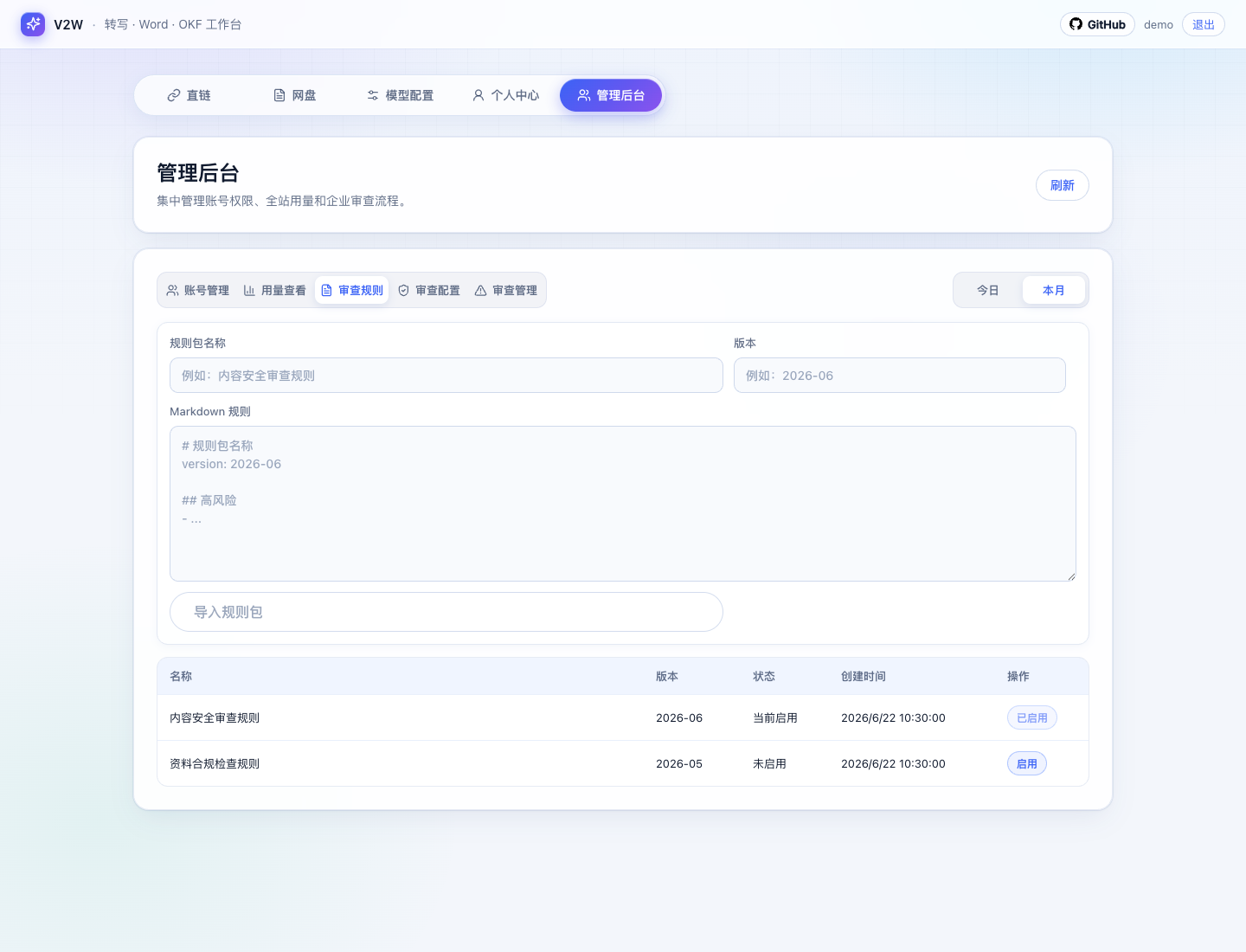Switch to the 模型配置 tab
This screenshot has width=1246, height=952.
(400, 95)
